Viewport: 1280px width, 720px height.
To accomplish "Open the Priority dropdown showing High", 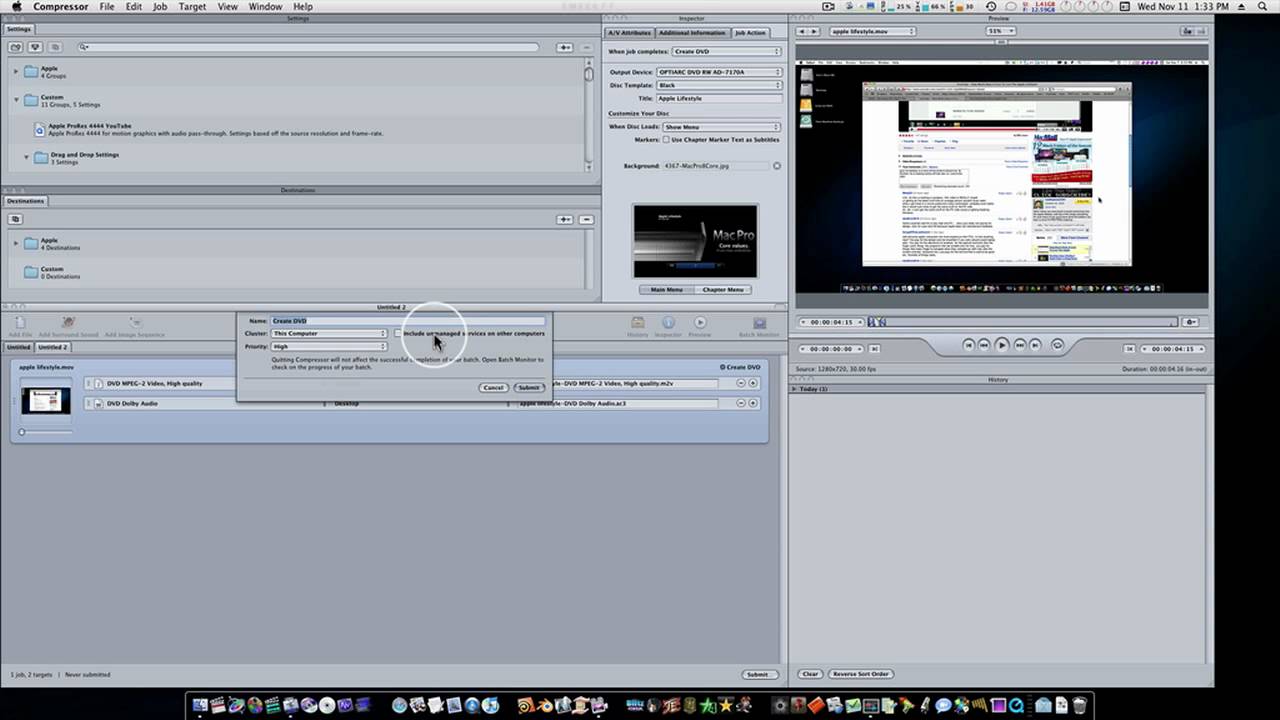I will pyautogui.click(x=329, y=346).
